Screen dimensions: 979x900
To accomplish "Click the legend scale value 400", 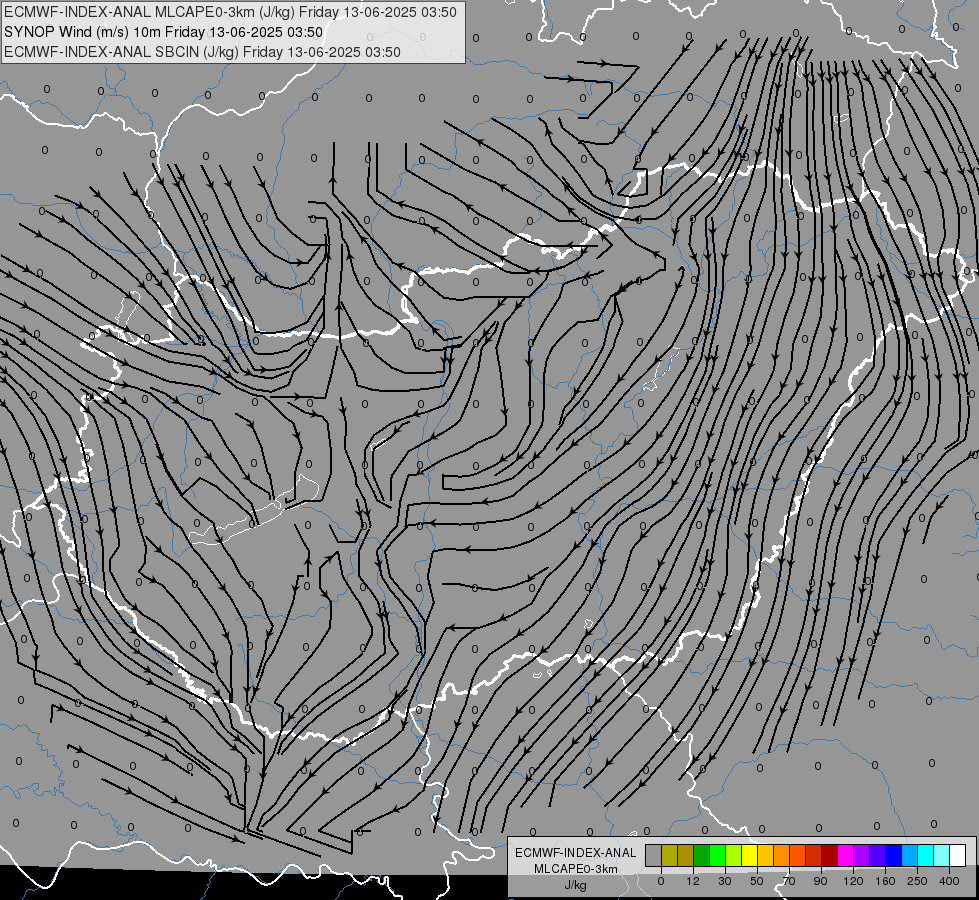I will pyautogui.click(x=949, y=881).
